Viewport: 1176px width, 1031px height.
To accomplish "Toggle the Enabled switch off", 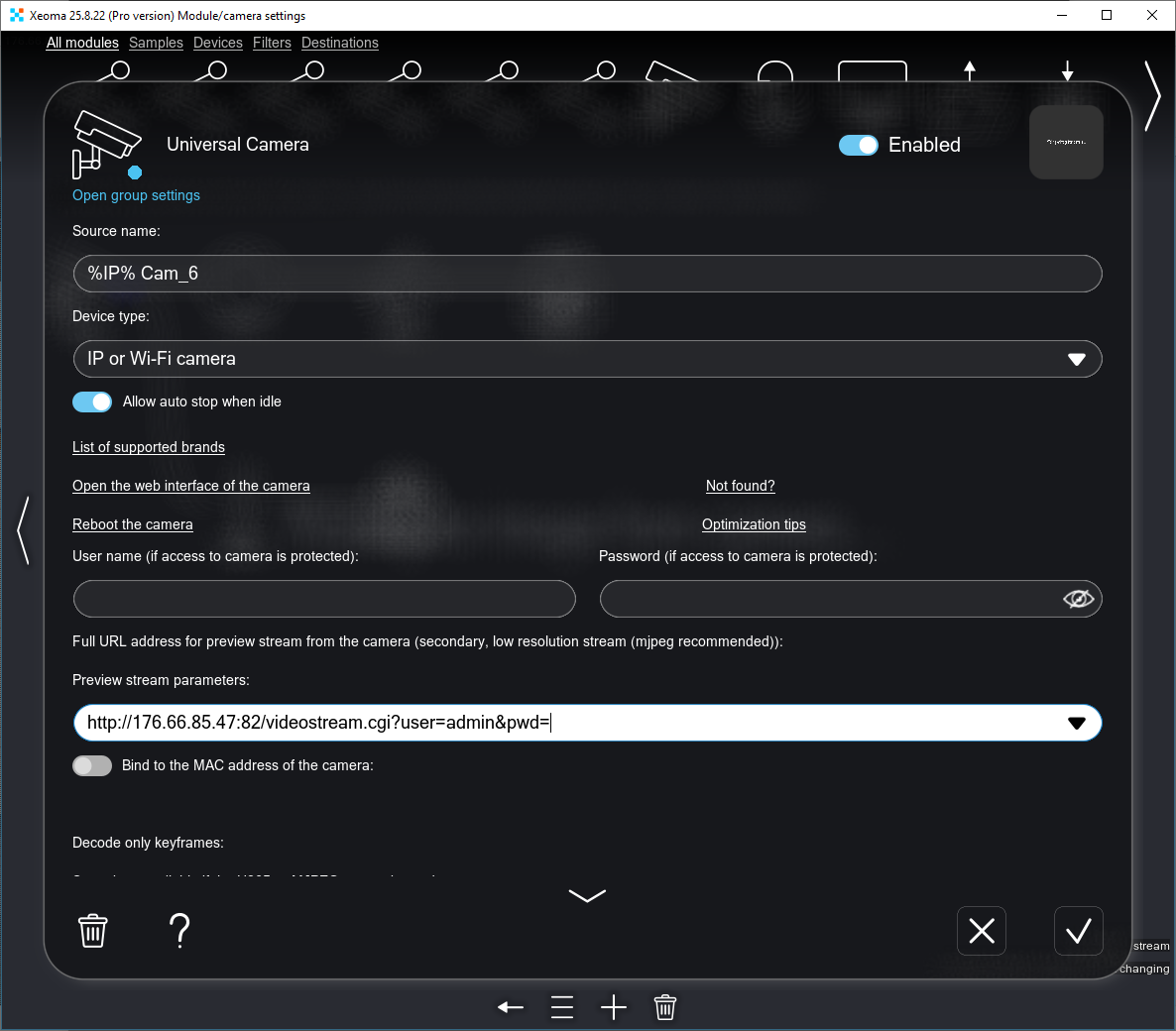I will point(859,146).
